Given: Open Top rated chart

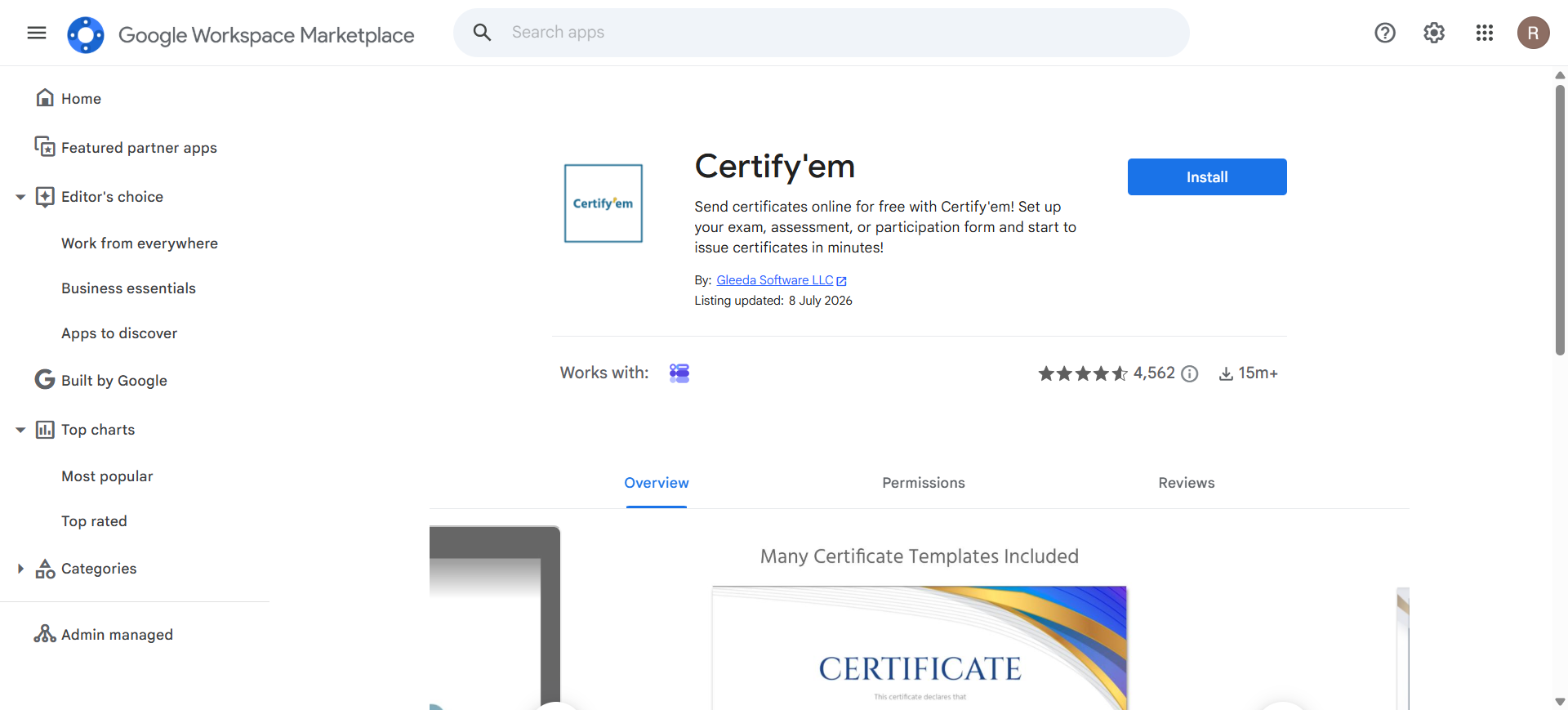Looking at the screenshot, I should pos(94,521).
